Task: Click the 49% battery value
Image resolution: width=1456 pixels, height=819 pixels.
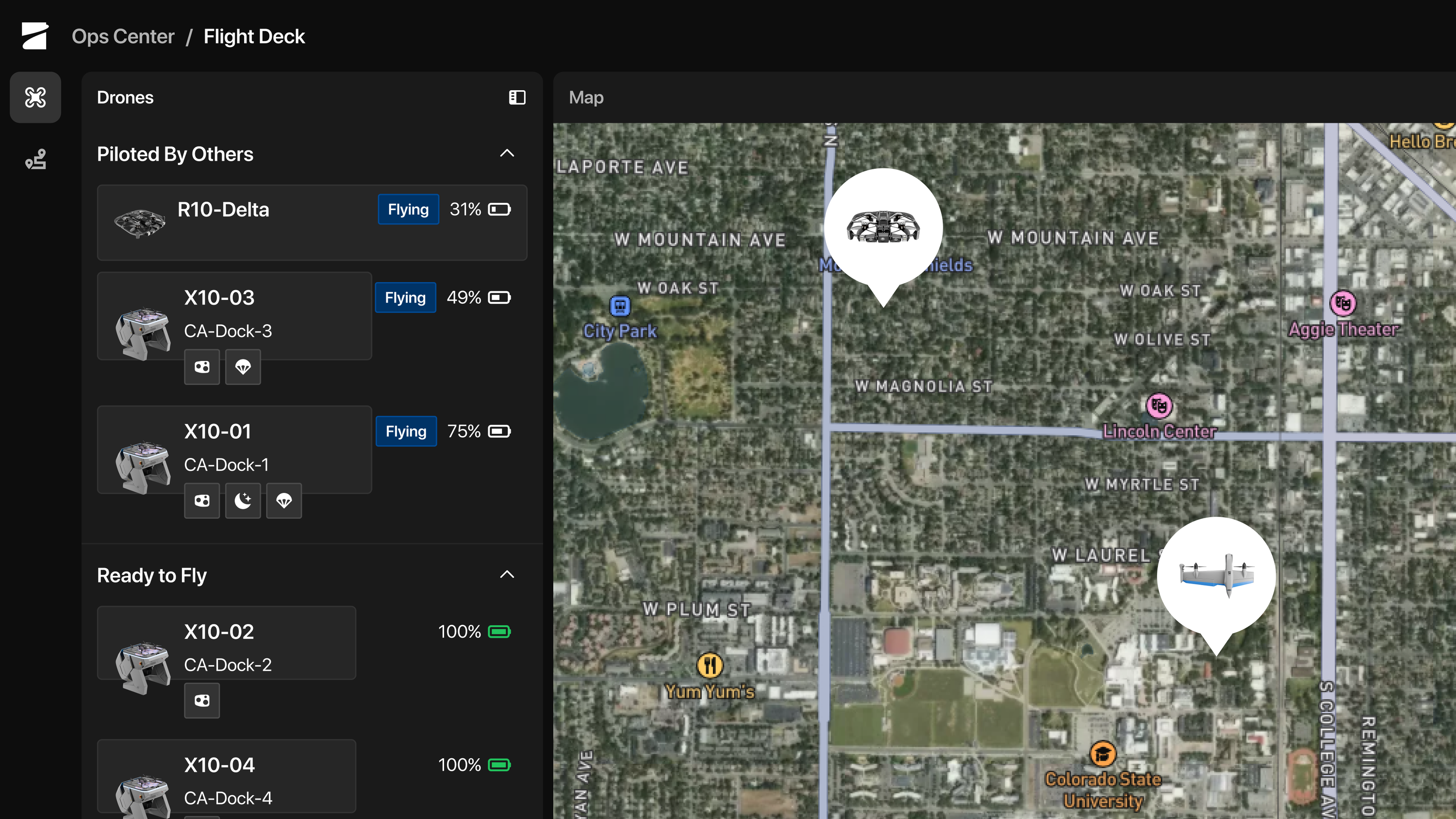Action: pos(463,297)
